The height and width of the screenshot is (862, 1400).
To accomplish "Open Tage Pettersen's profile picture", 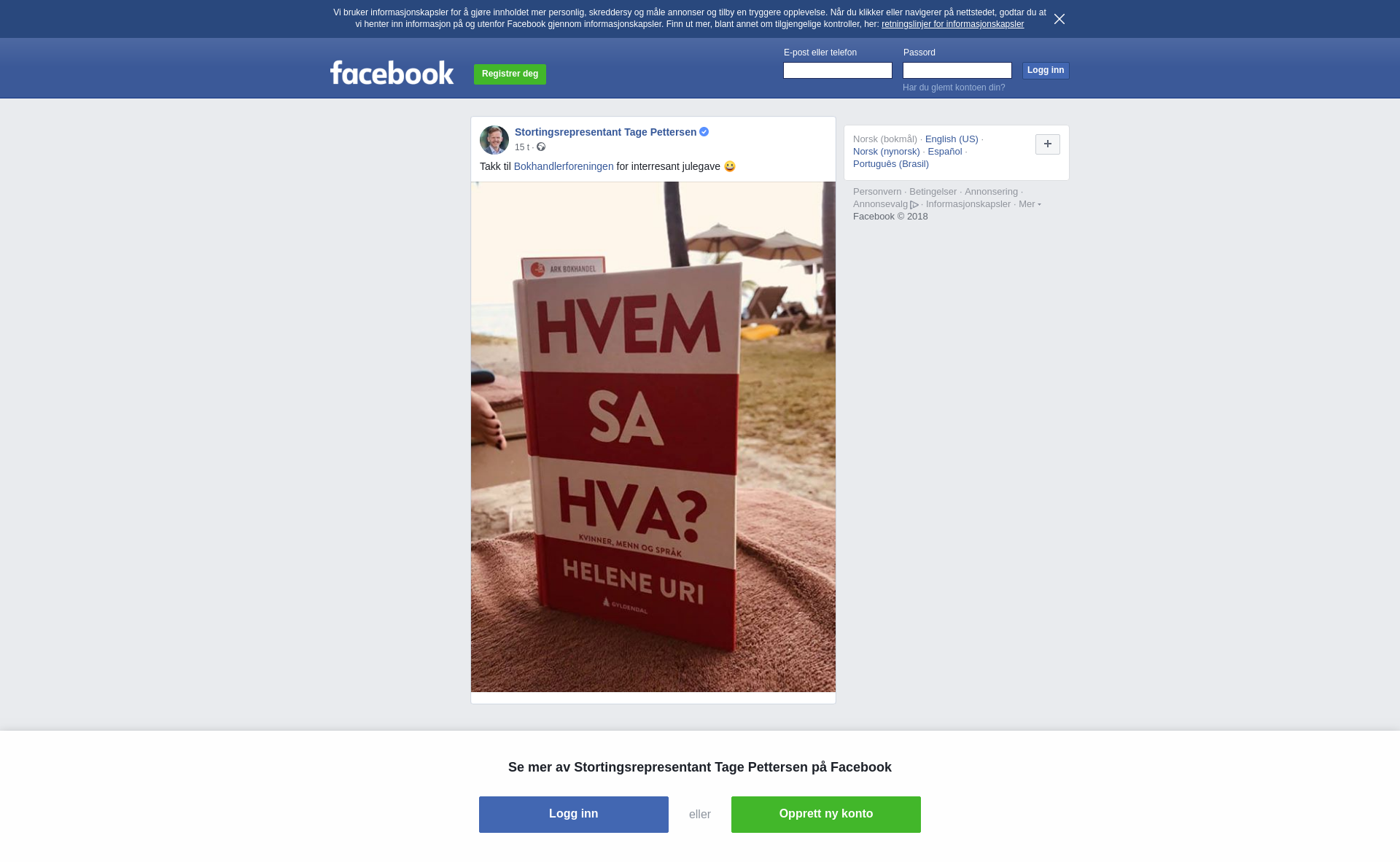I will [494, 140].
